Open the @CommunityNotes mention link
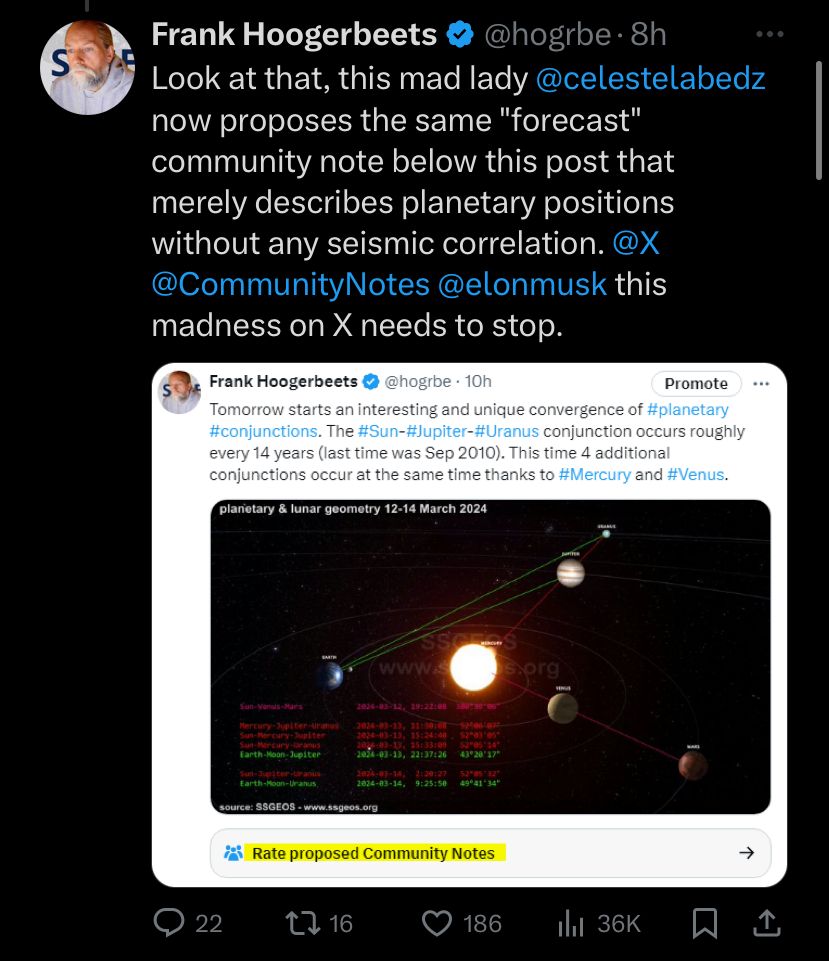Image resolution: width=829 pixels, height=961 pixels. click(x=290, y=284)
